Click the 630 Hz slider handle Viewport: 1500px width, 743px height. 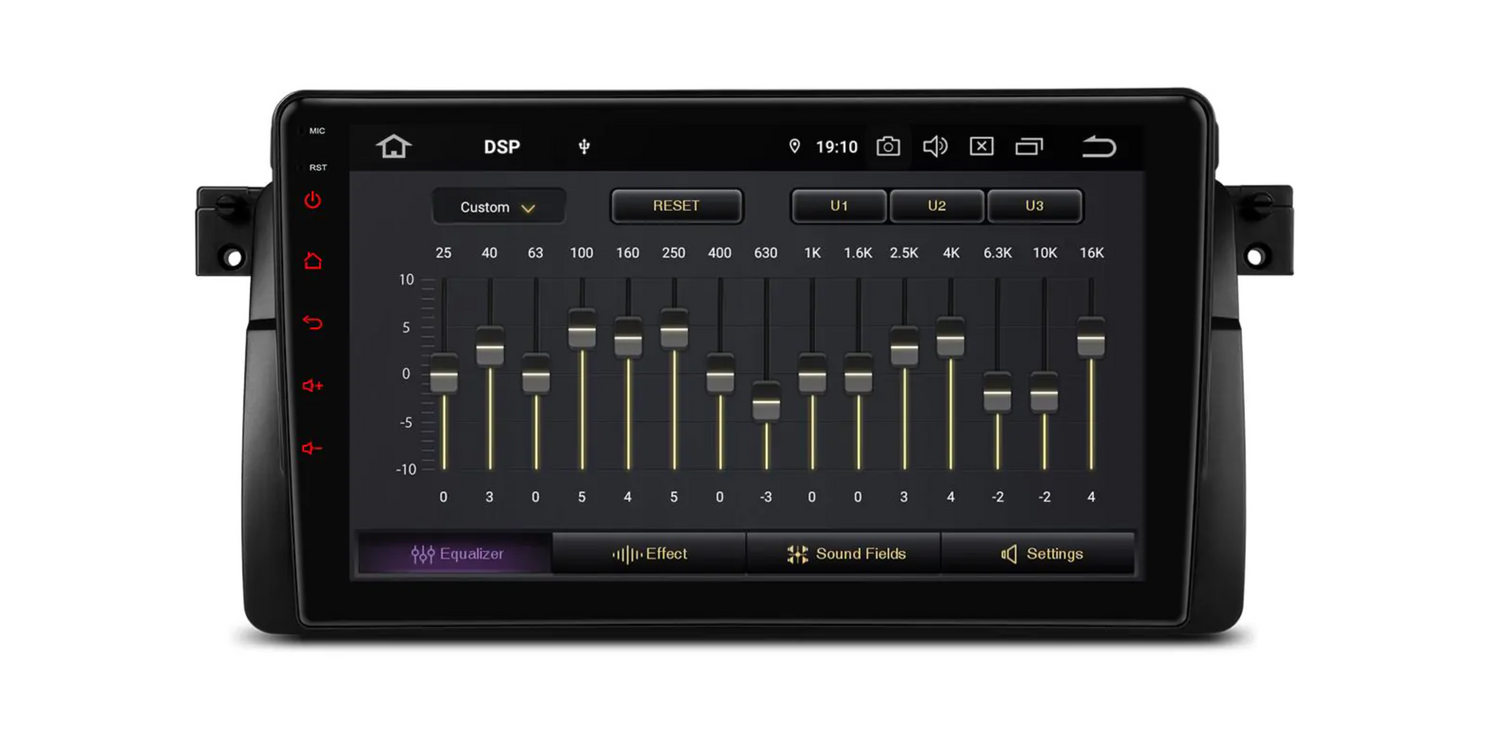766,403
